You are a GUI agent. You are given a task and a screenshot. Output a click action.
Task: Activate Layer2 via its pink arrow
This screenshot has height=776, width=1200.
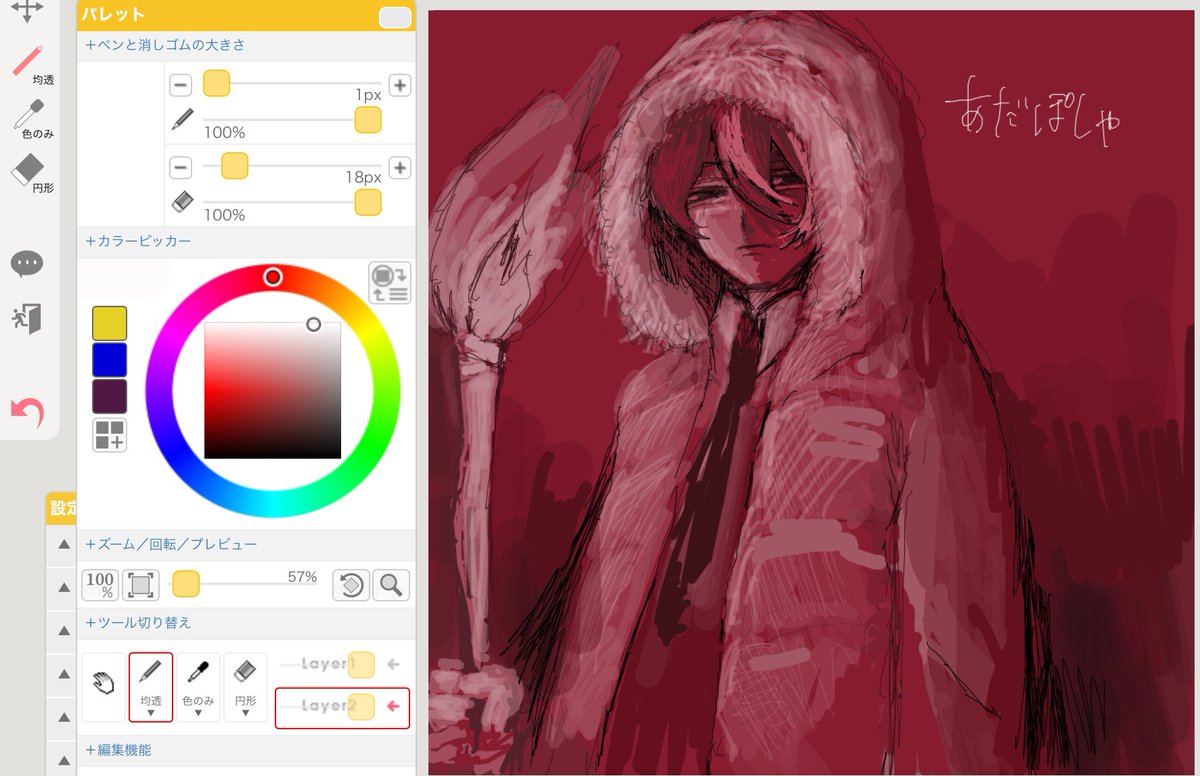click(393, 706)
